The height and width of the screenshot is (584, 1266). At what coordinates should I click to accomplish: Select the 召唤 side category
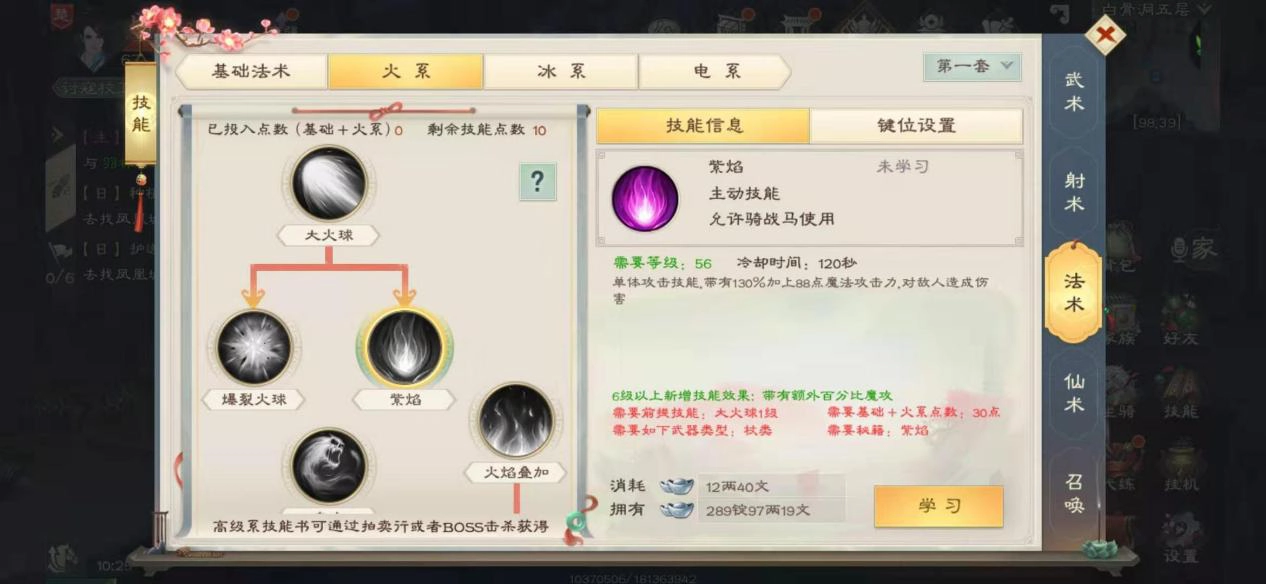click(x=1074, y=493)
